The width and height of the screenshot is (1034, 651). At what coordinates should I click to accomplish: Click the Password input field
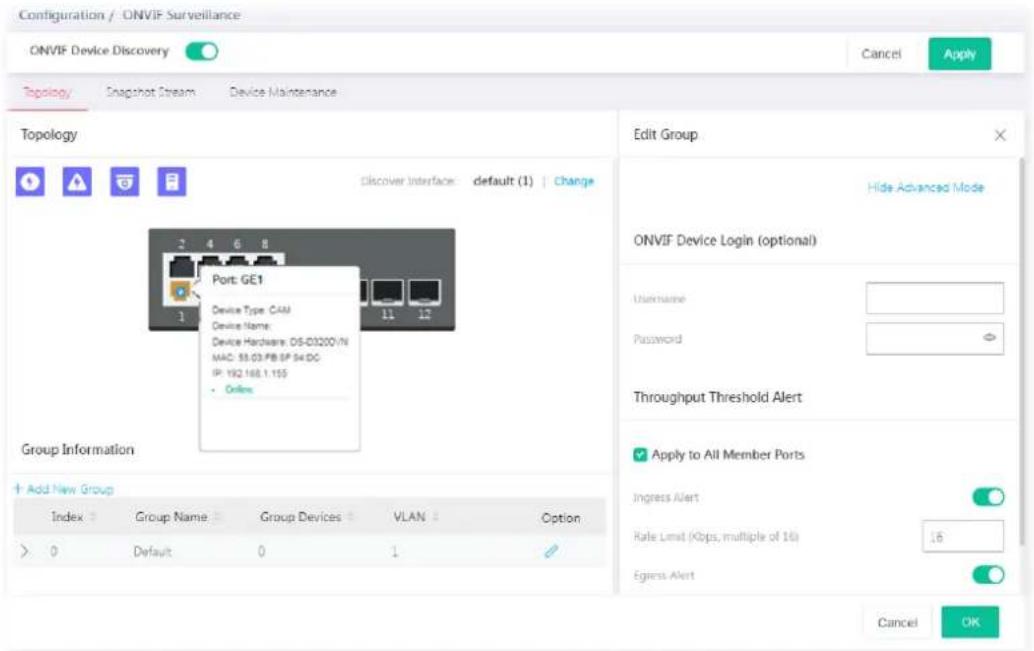click(934, 338)
